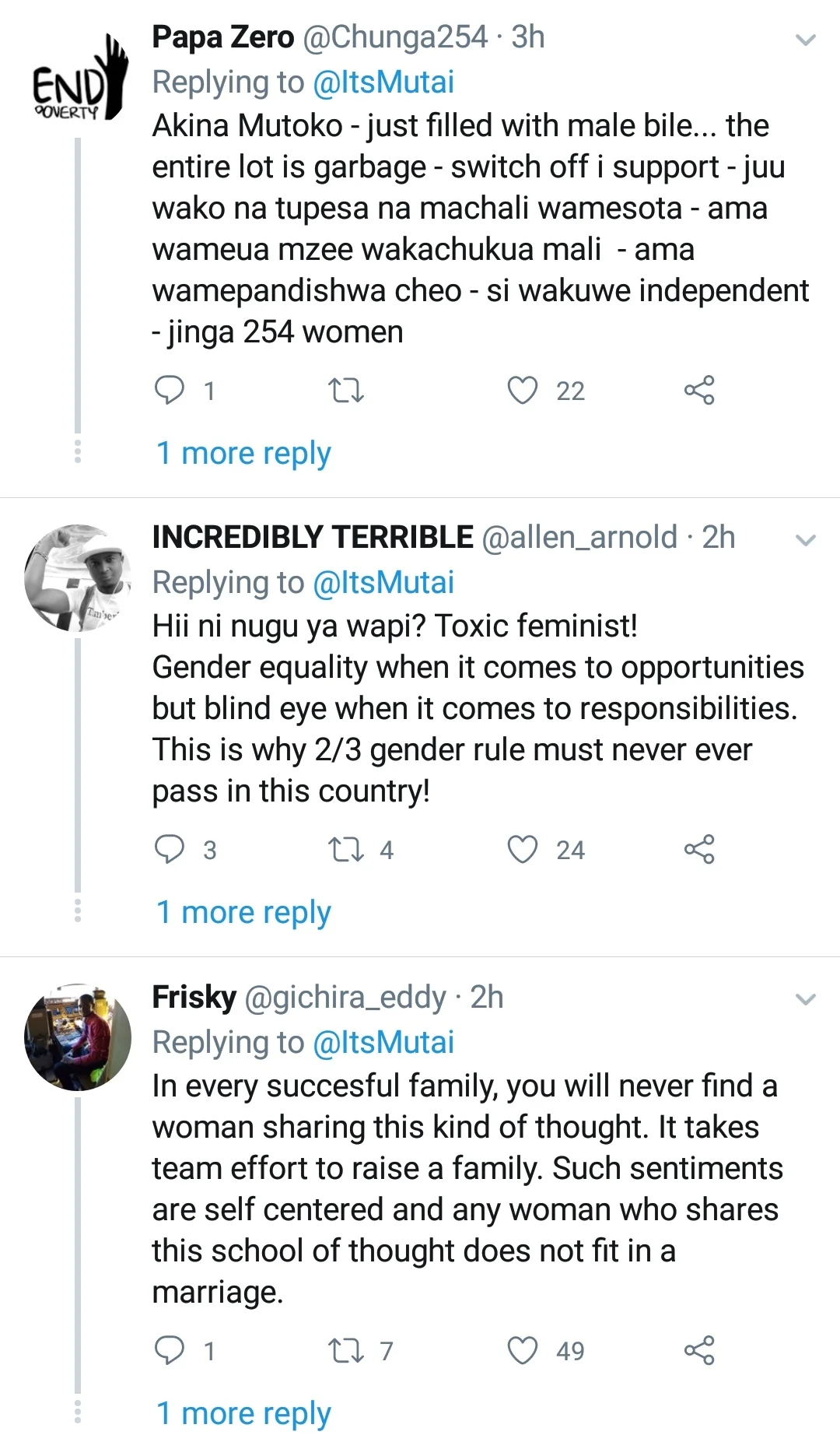Viewport: 840px width, 1456px height.
Task: Retweet Frisky's tweet with 7 retweets
Action: tap(346, 1350)
